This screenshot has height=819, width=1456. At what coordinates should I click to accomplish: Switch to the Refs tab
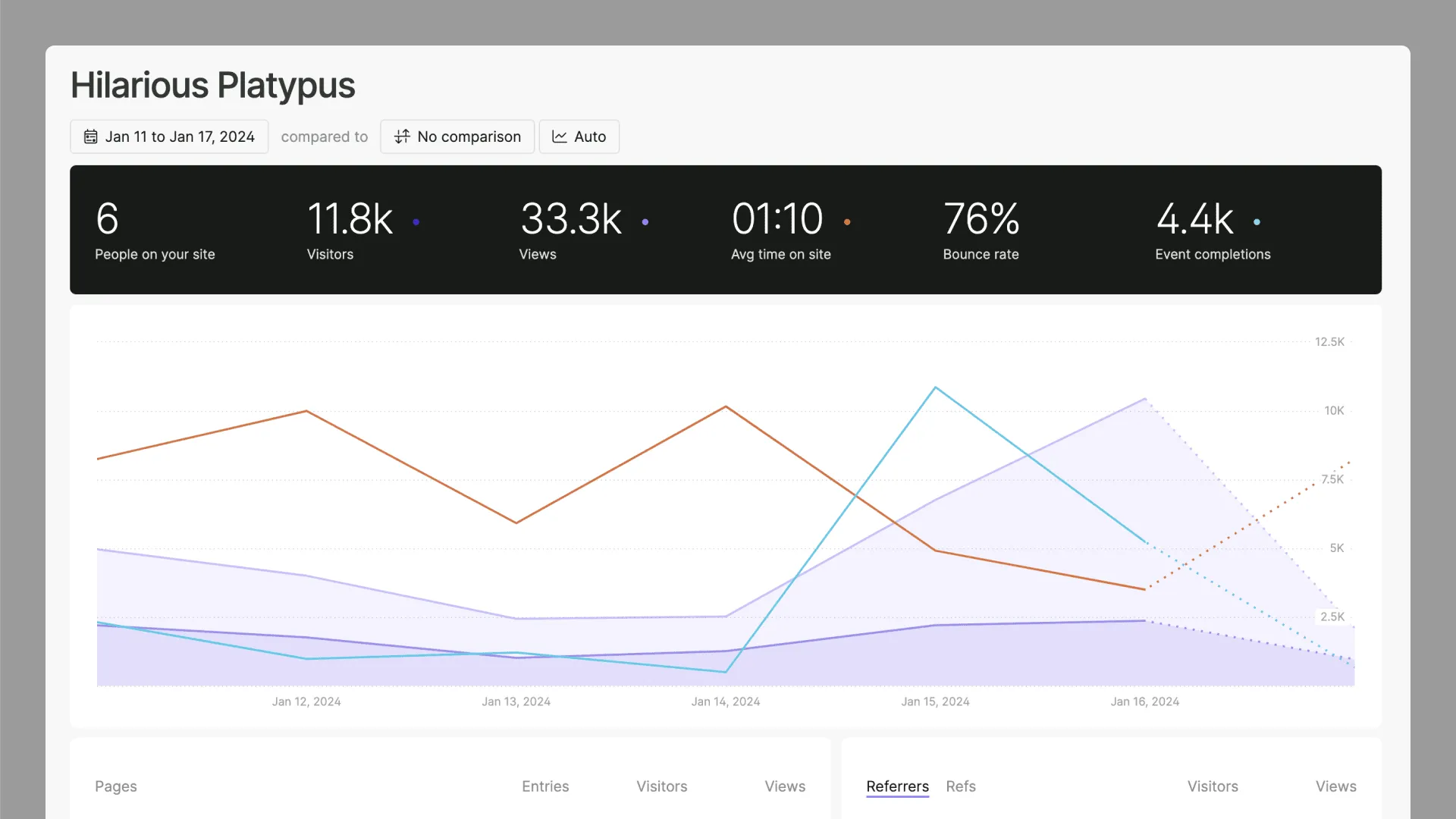pyautogui.click(x=960, y=786)
